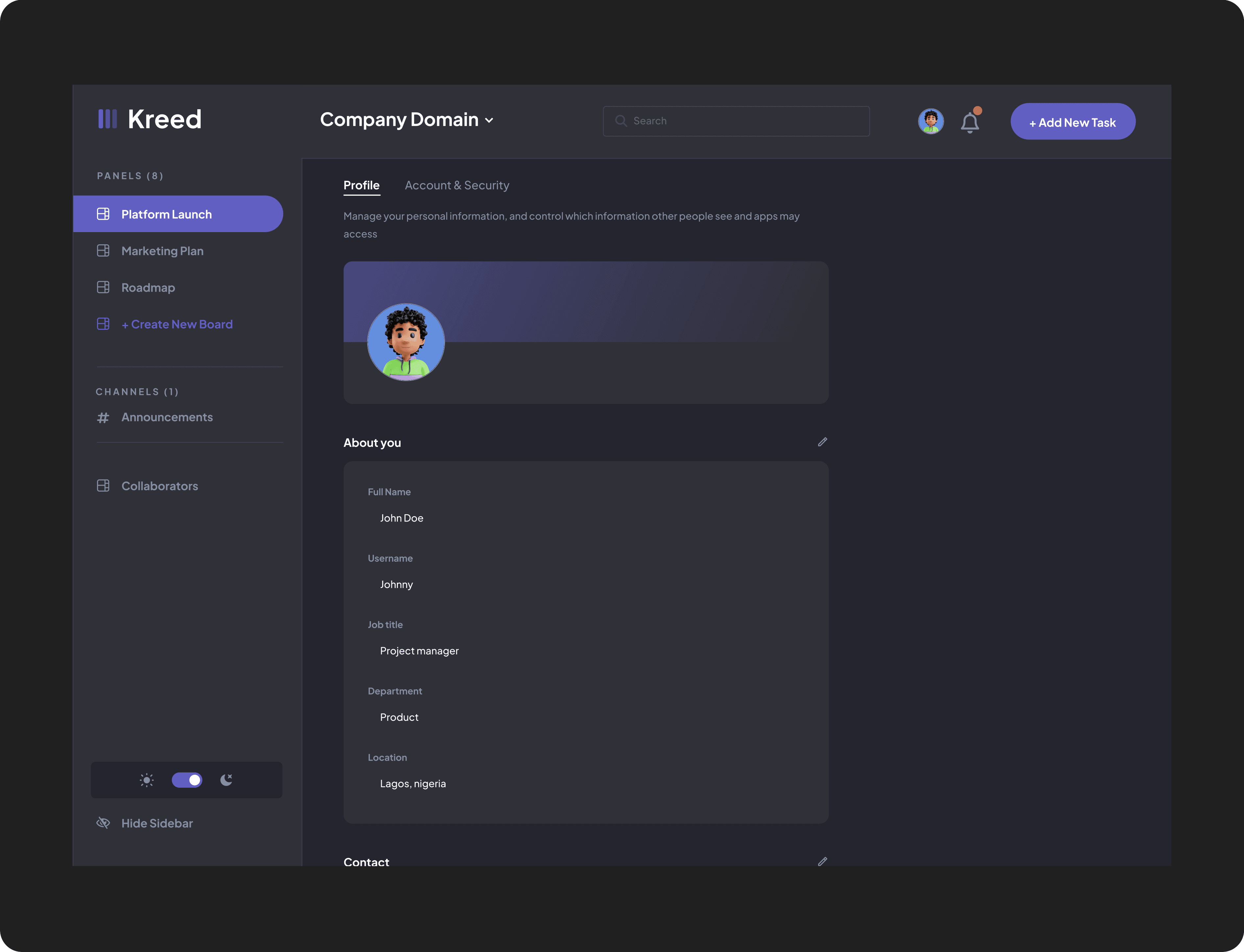The image size is (1244, 952).
Task: Click the search magnifier icon
Action: 621,121
